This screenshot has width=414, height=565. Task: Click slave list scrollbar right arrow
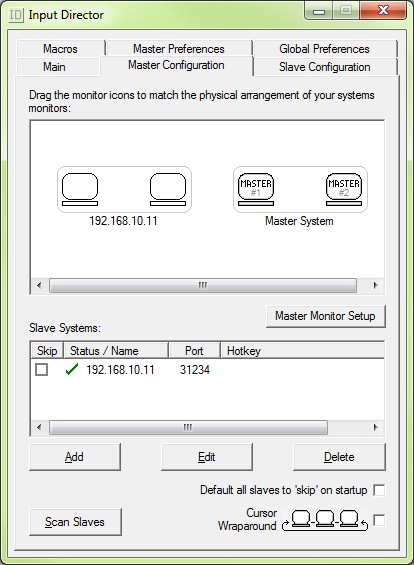point(375,428)
